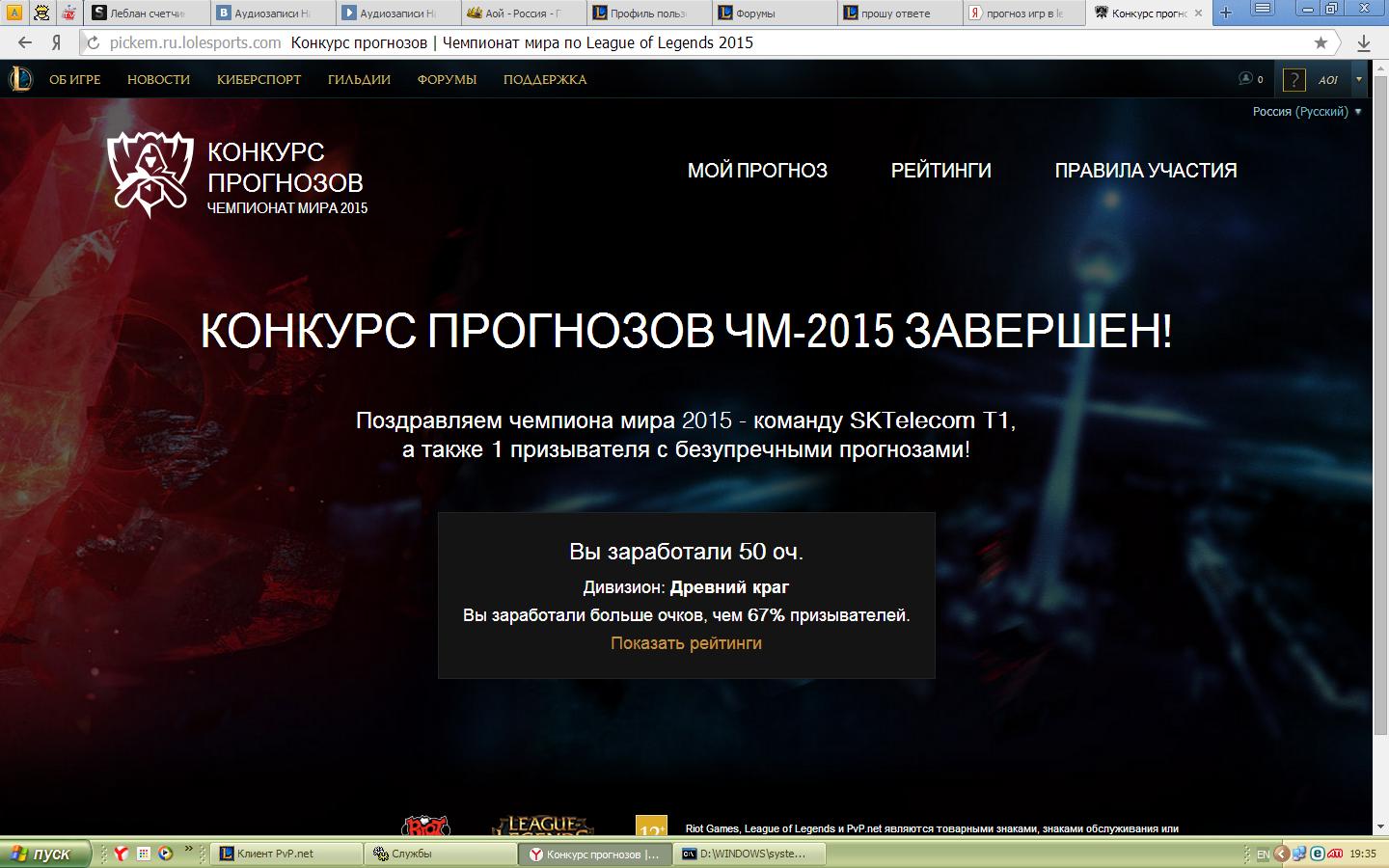Switch to 'D:\WINDOWS\syste...' console in taskbar
The height and width of the screenshot is (868, 1389).
pos(749,854)
